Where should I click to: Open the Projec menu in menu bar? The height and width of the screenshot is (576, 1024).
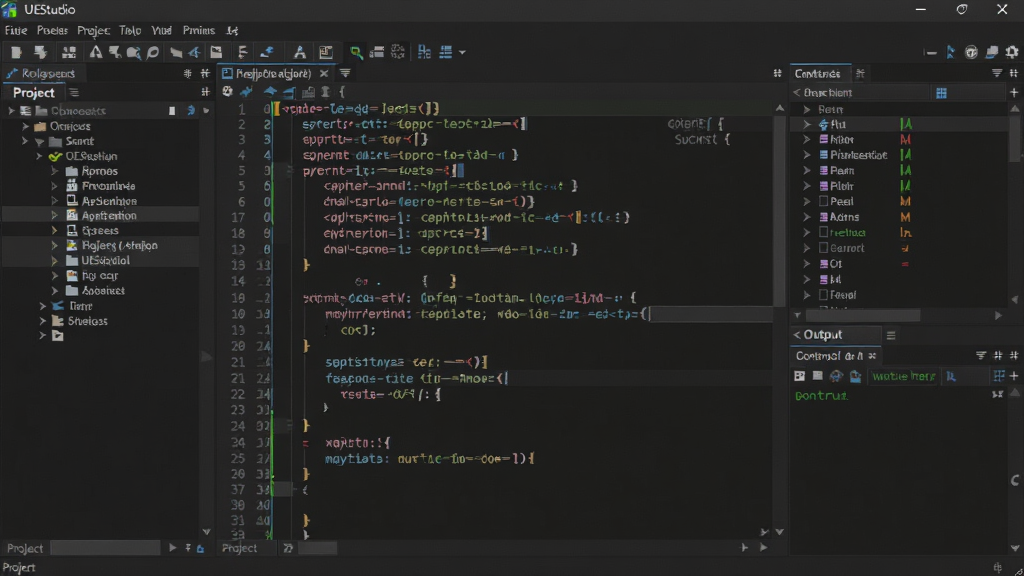pyautogui.click(x=93, y=30)
